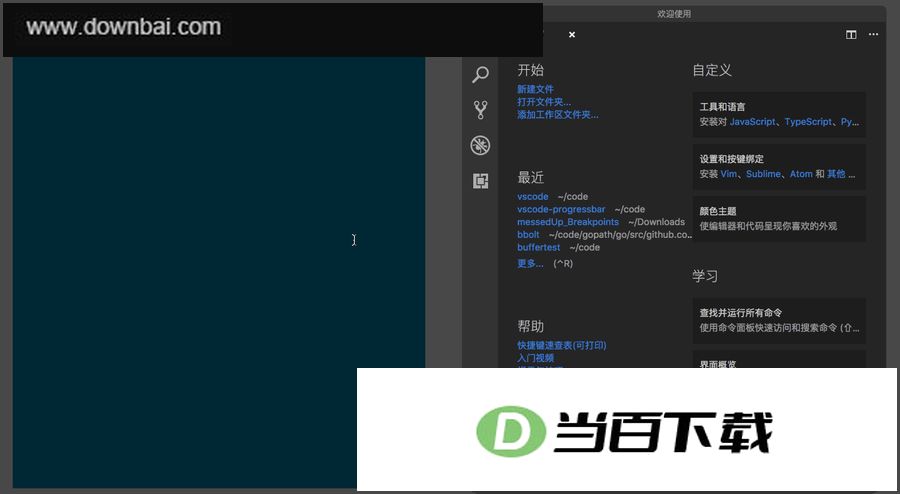The image size is (900, 494).
Task: Click the TypeScript install link
Action: click(x=808, y=122)
